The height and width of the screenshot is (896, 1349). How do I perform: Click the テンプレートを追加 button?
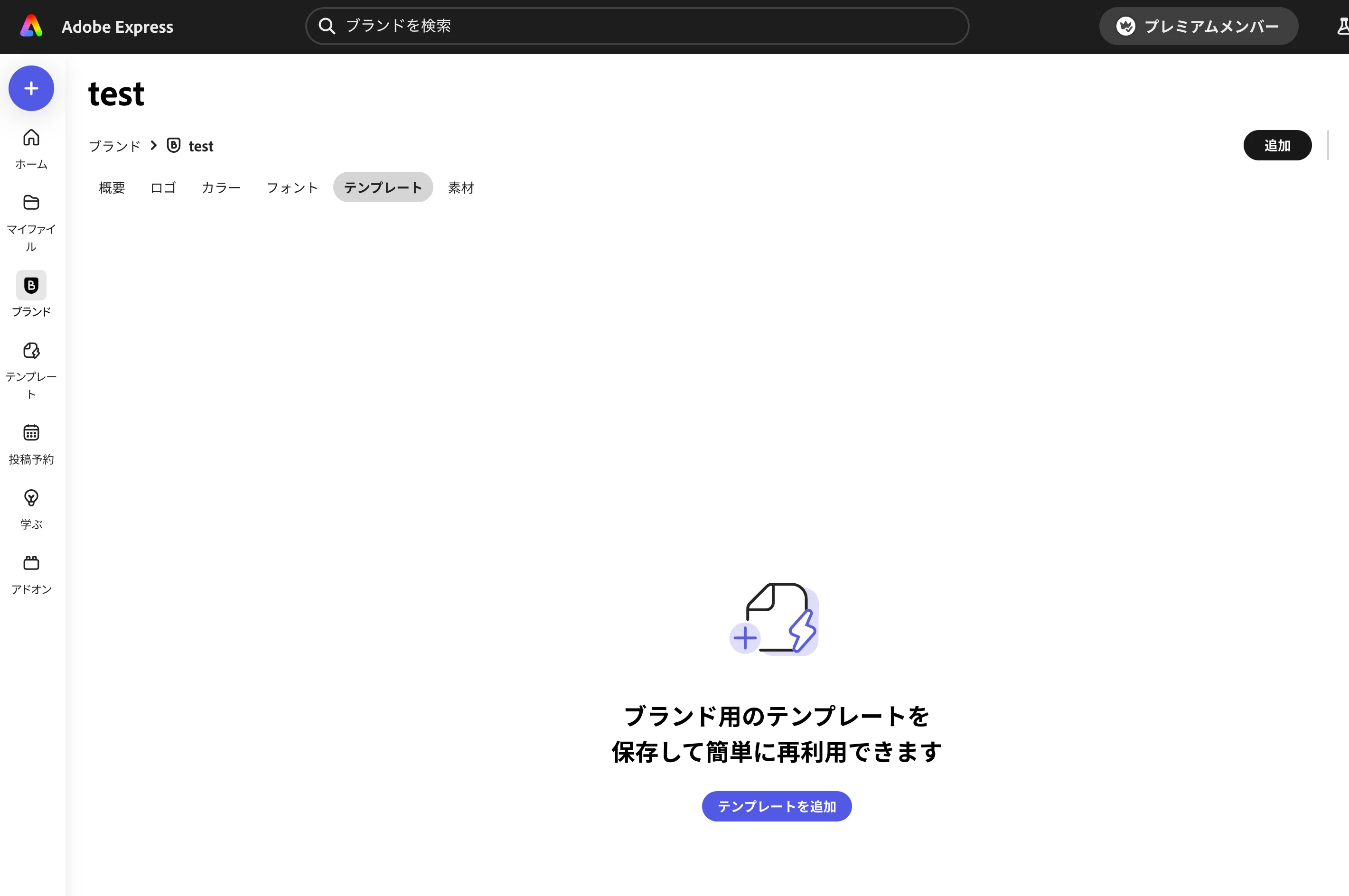point(777,806)
